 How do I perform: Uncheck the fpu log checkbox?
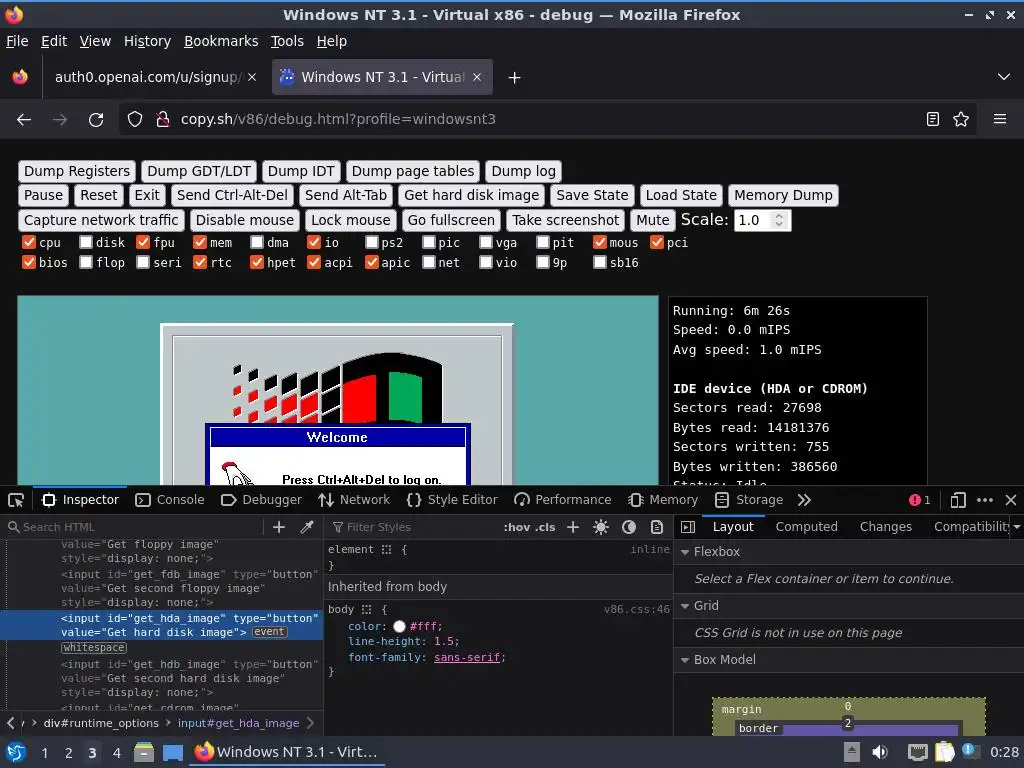[x=143, y=242]
